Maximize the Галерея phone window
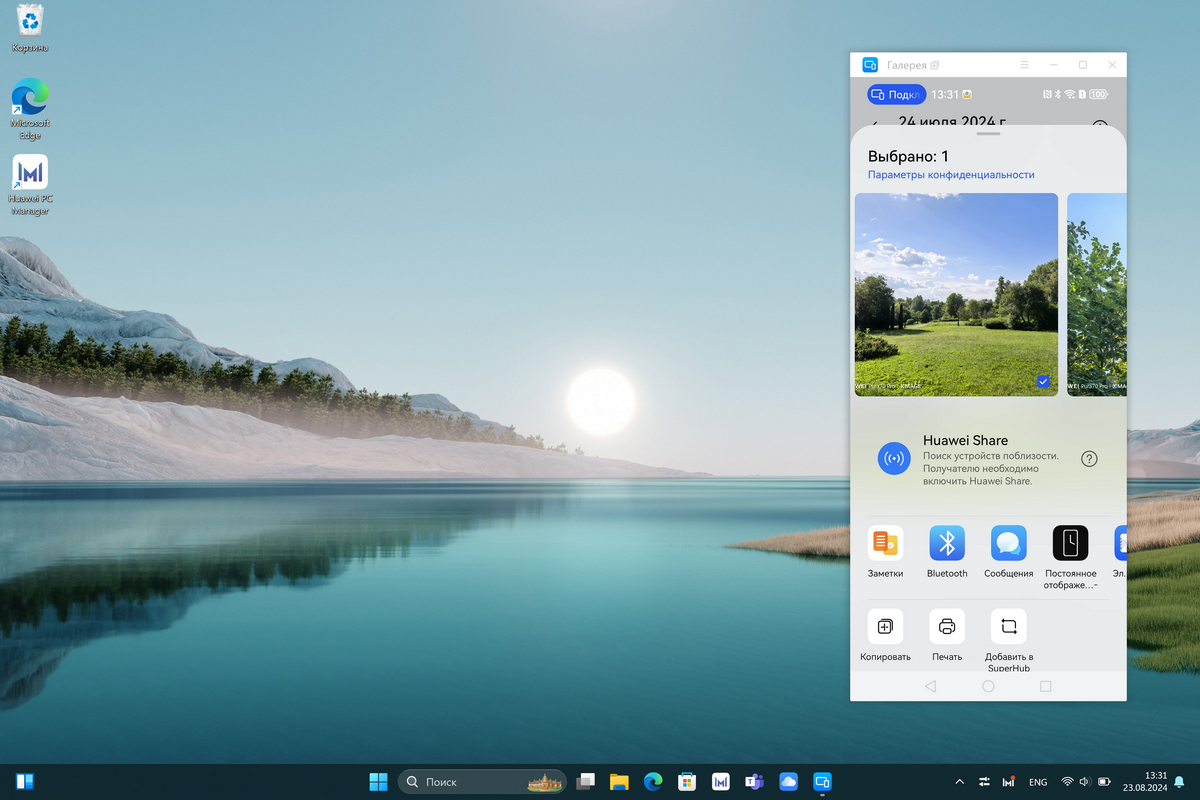 (1083, 65)
